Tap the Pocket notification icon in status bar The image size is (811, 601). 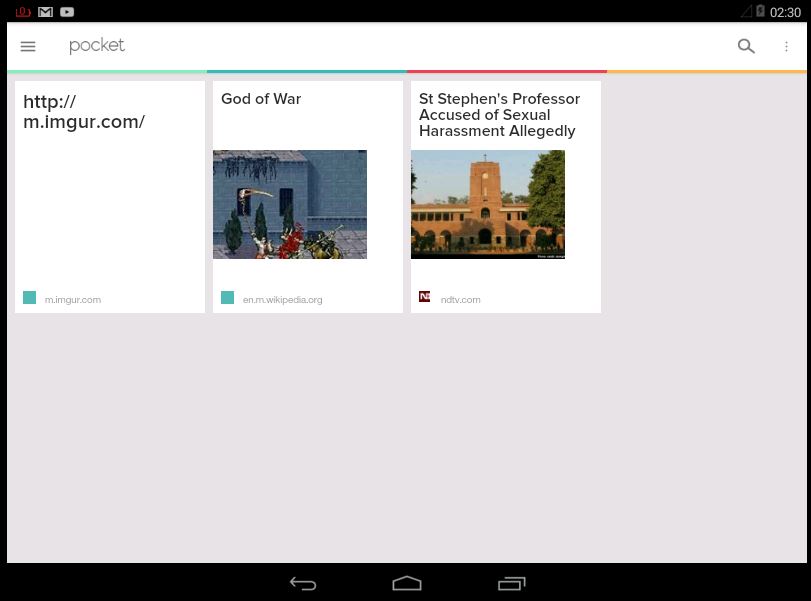coord(22,11)
